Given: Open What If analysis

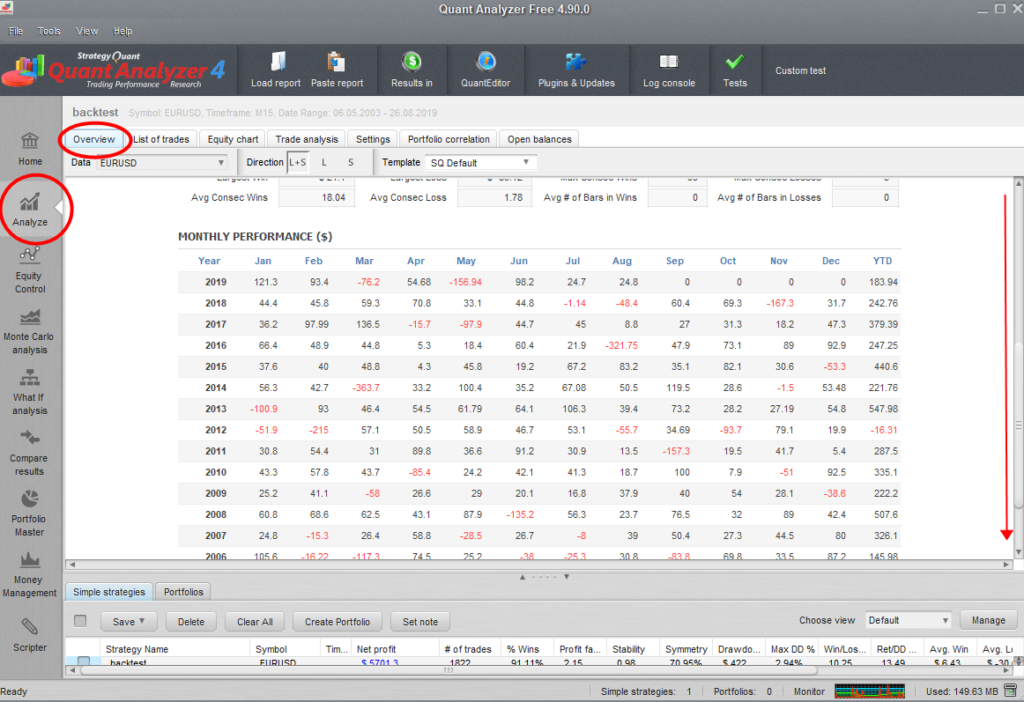Looking at the screenshot, I should click(x=29, y=392).
